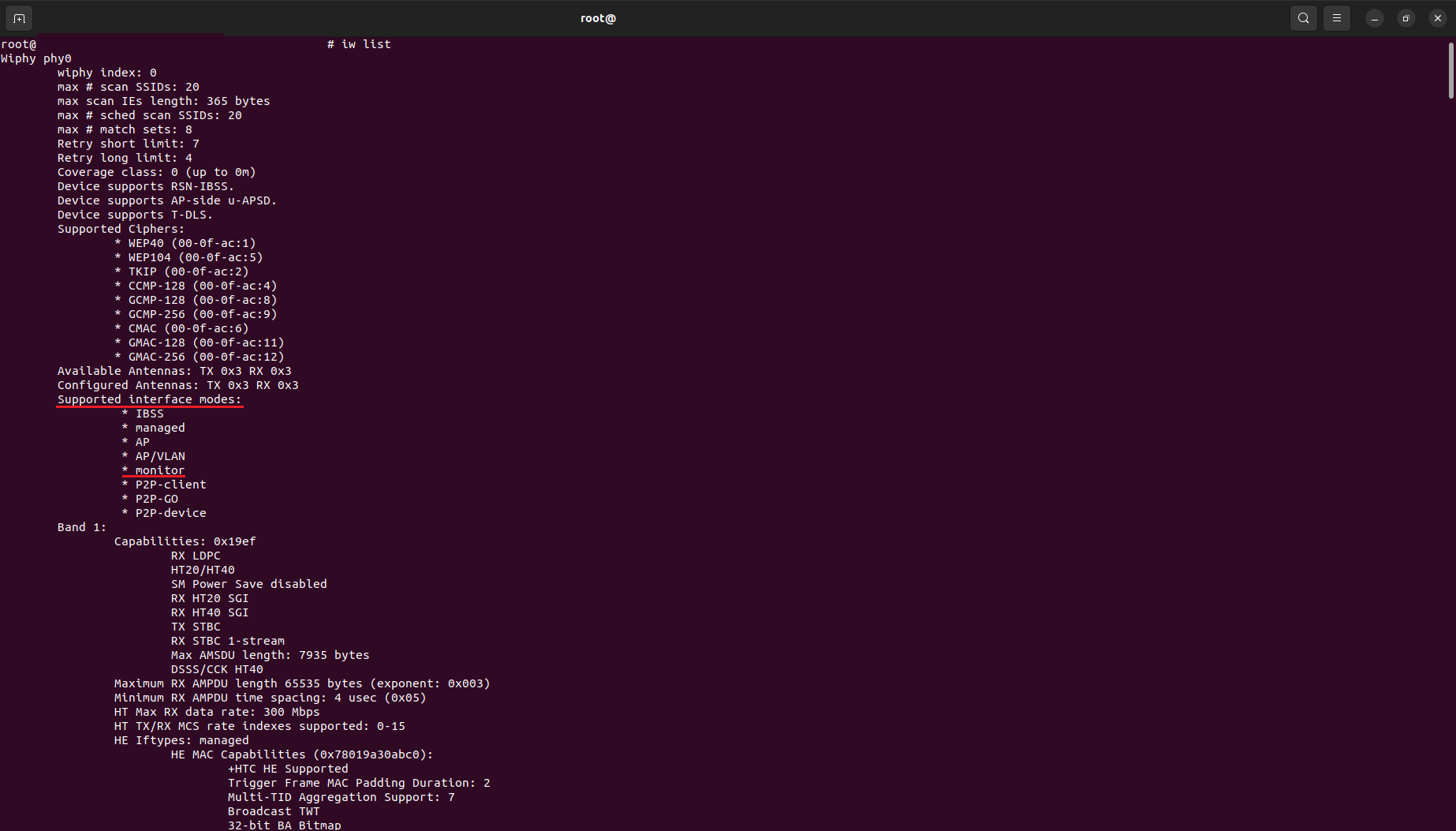Click 'RX HT40 SGI' line
This screenshot has height=831, width=1456.
tap(210, 612)
